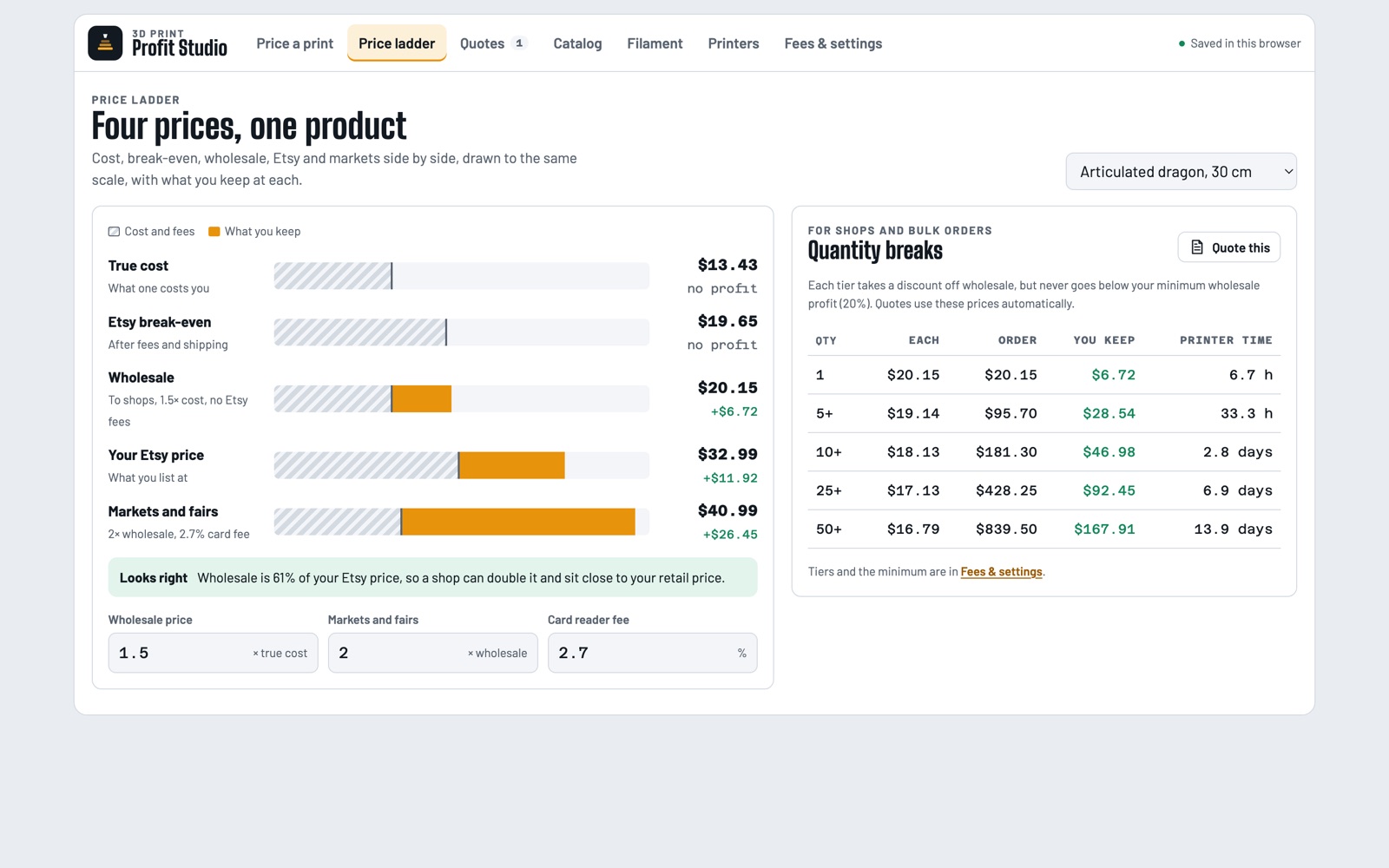Click the 25+ quantity tier row
The height and width of the screenshot is (868, 1389).
[x=1044, y=490]
